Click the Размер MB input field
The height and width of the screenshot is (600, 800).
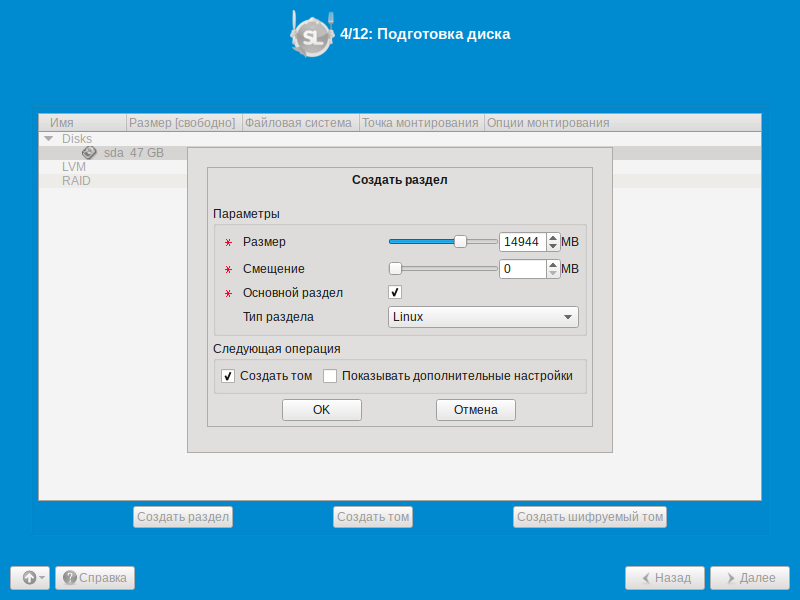522,242
